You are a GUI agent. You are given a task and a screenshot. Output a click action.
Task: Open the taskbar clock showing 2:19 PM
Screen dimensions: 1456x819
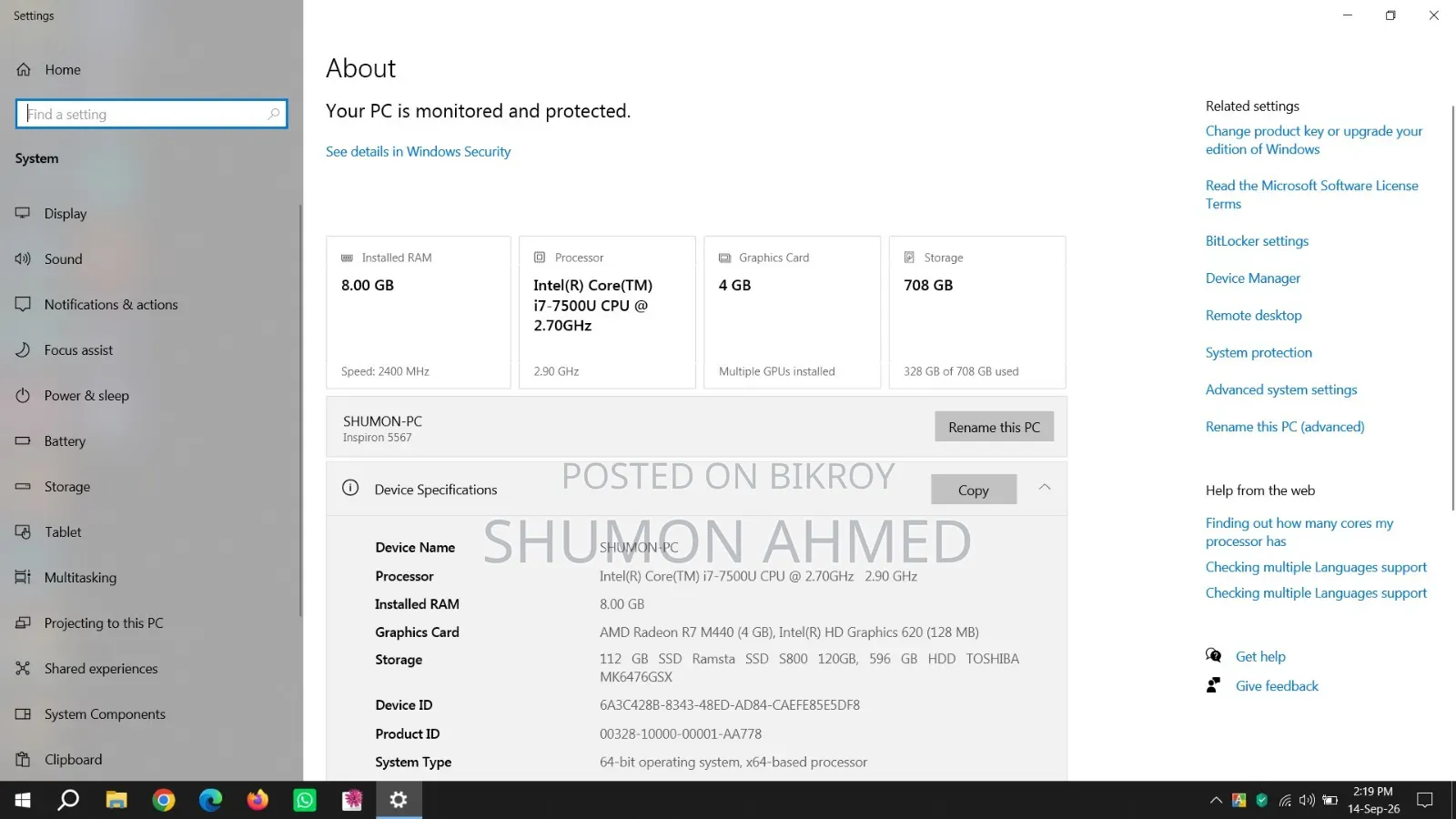1373,800
